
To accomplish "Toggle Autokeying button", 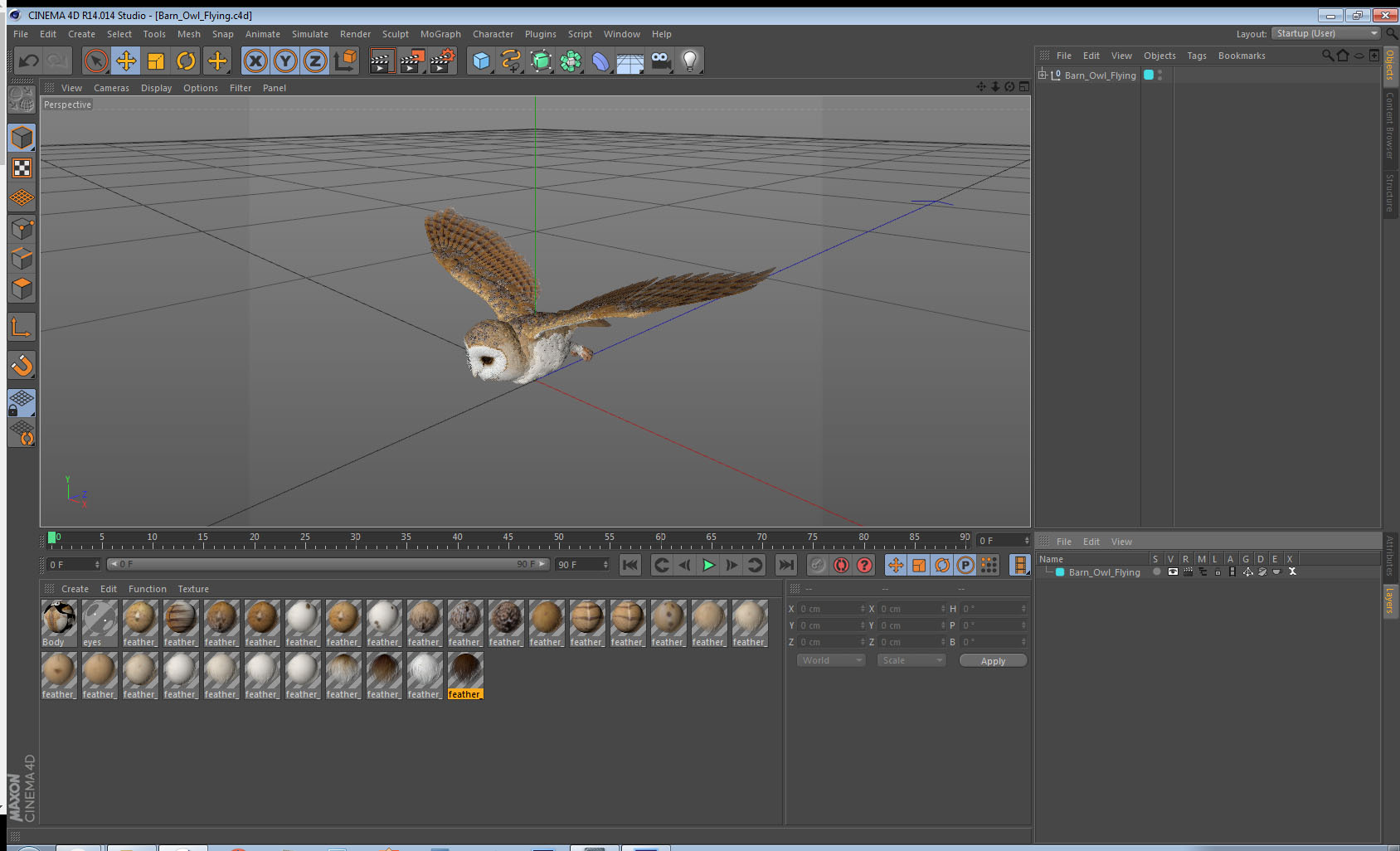I will click(841, 565).
